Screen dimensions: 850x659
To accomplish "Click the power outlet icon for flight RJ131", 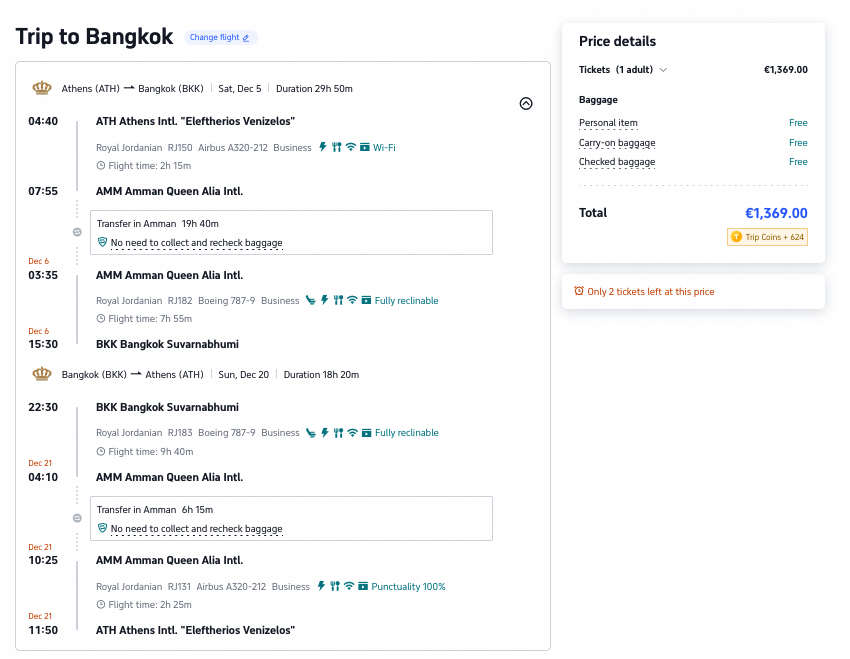I will pos(321,586).
